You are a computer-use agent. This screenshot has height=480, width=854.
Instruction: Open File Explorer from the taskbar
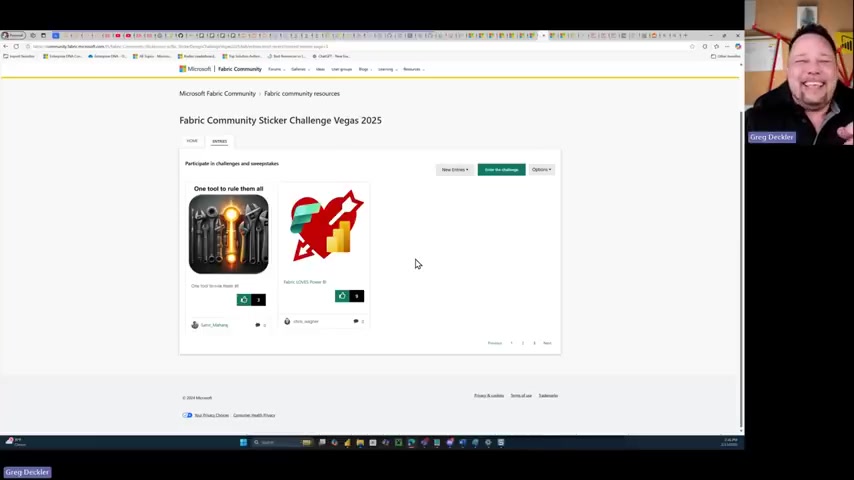[360, 442]
